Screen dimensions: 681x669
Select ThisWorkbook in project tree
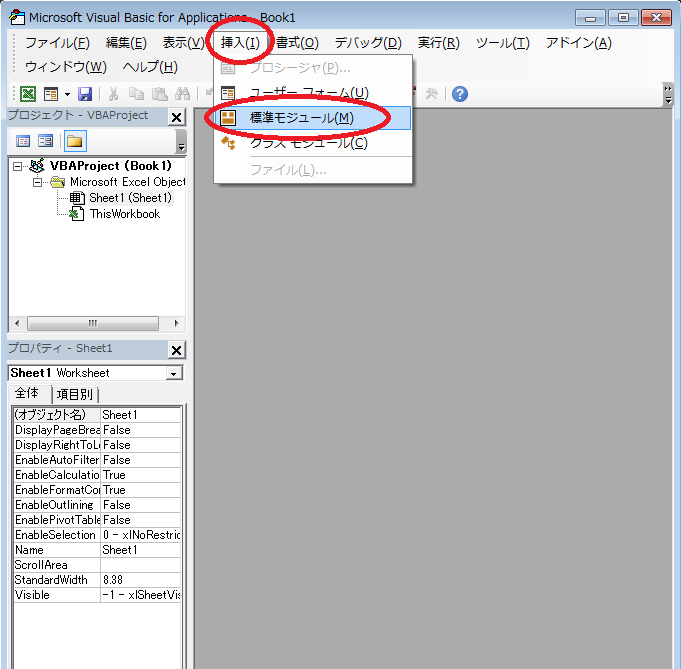(x=125, y=214)
